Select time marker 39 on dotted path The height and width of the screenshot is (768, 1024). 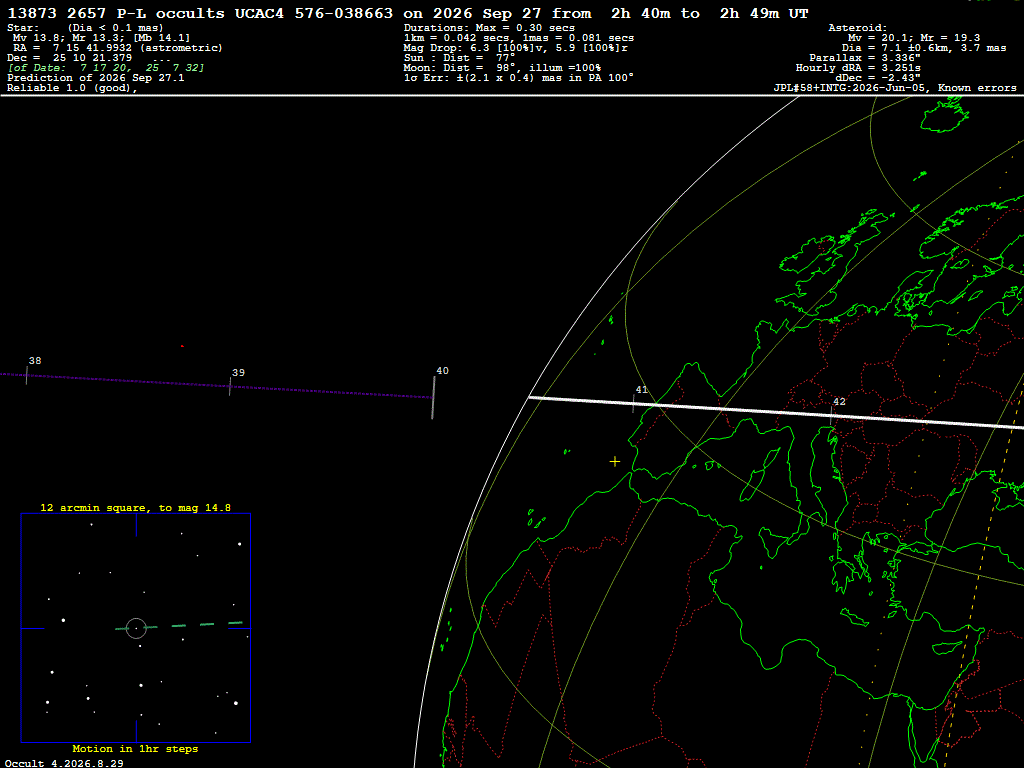coord(238,372)
